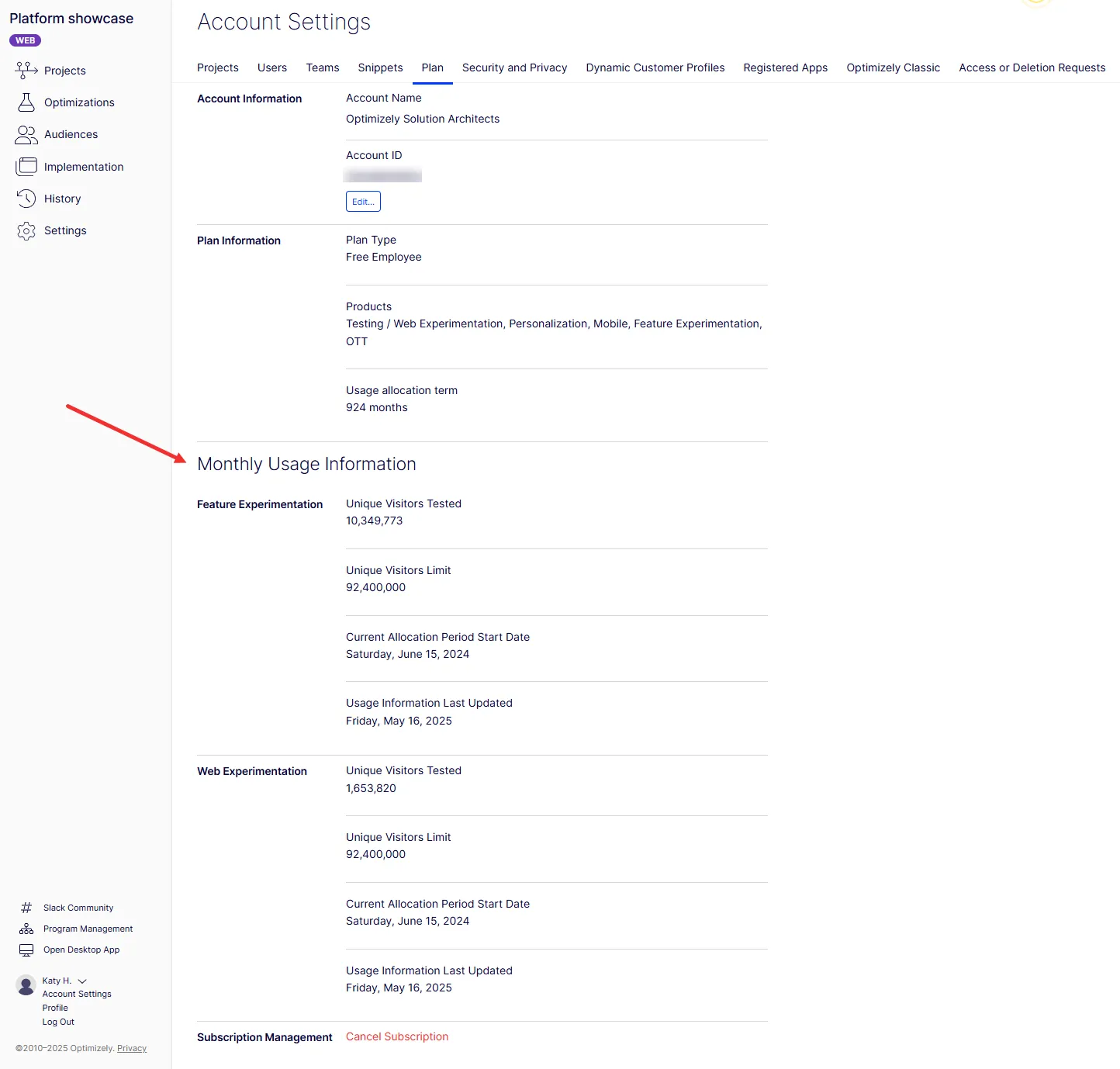The width and height of the screenshot is (1120, 1069).
Task: Switch to the Users tab
Action: 272,67
